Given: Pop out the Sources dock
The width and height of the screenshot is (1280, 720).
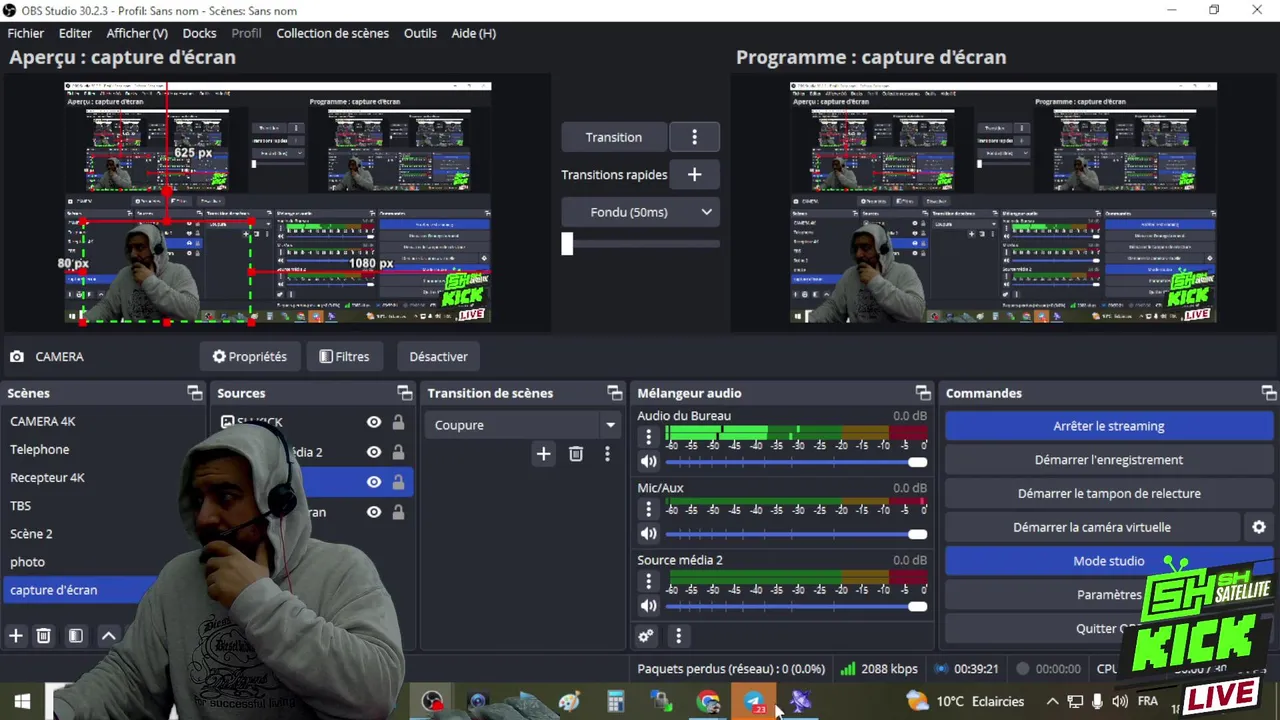Looking at the screenshot, I should point(404,393).
